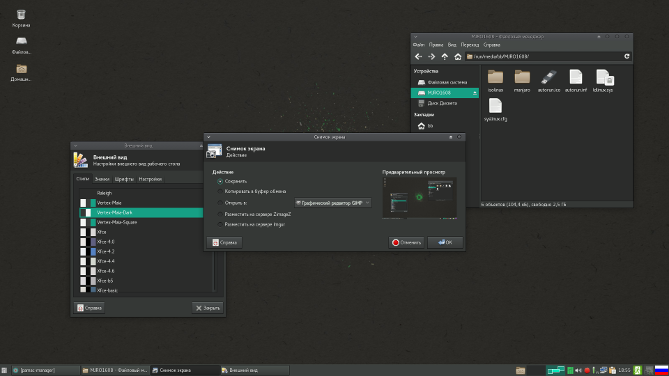Image resolution: width=669 pixels, height=376 pixels.
Task: Open the Графический редактор GIMP dropdown
Action: point(332,203)
